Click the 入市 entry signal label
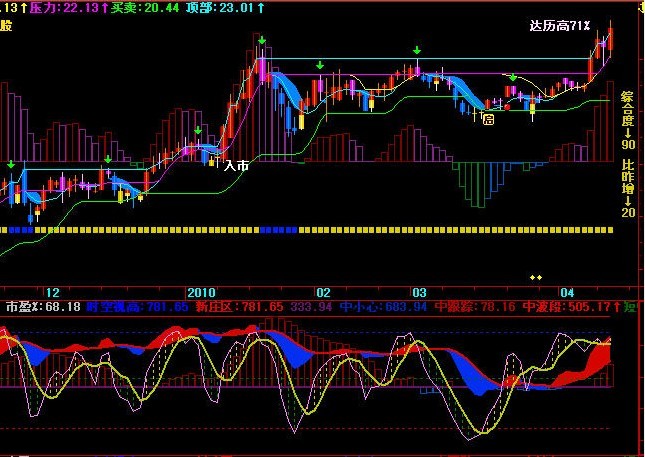This screenshot has height=457, width=645. point(236,165)
